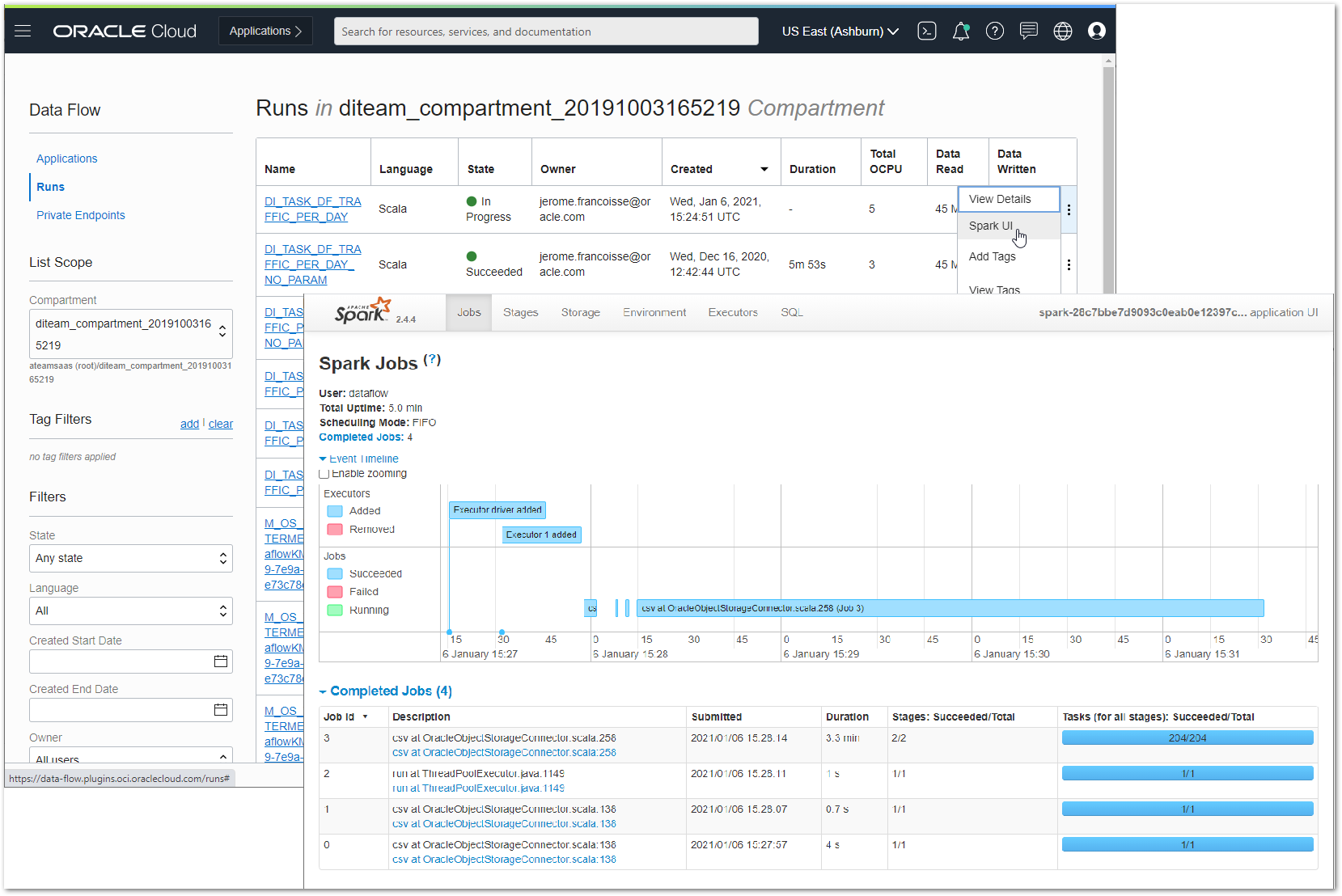
Task: Open the Any state filter dropdown
Action: [130, 558]
